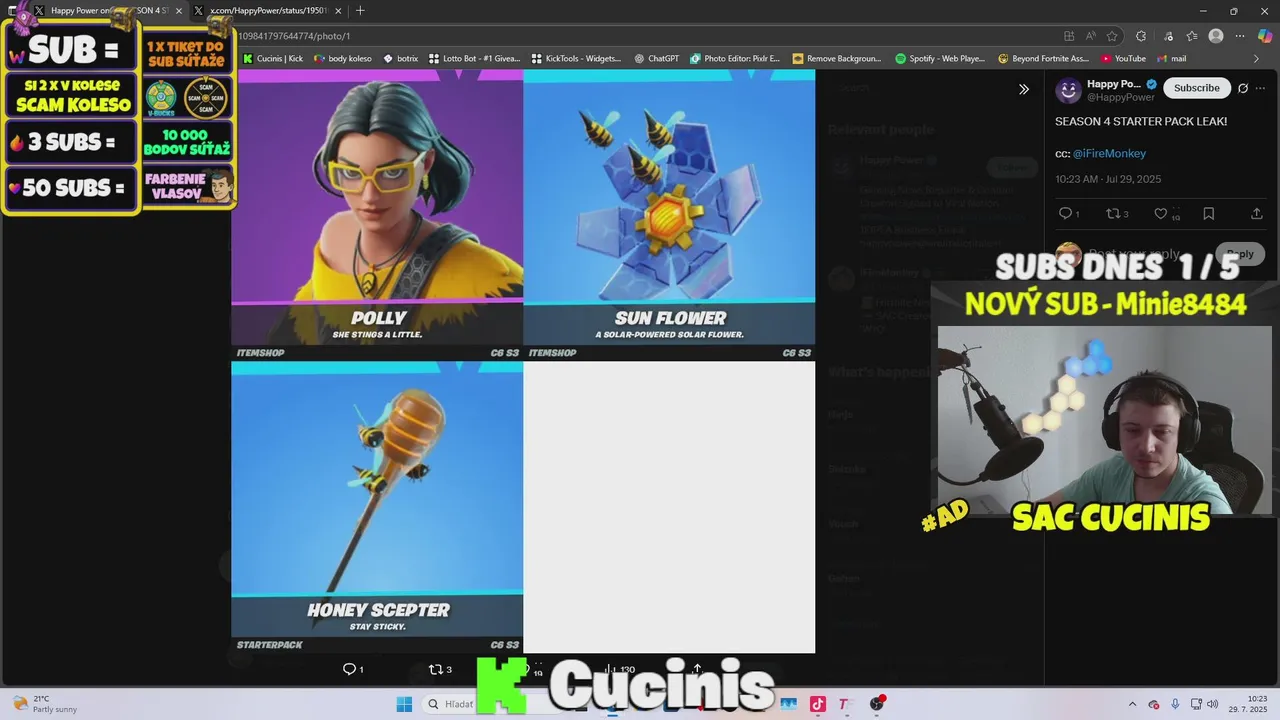Screen dimensions: 1280x720
Task: Close the Happy Power browser tab
Action: pos(179,10)
